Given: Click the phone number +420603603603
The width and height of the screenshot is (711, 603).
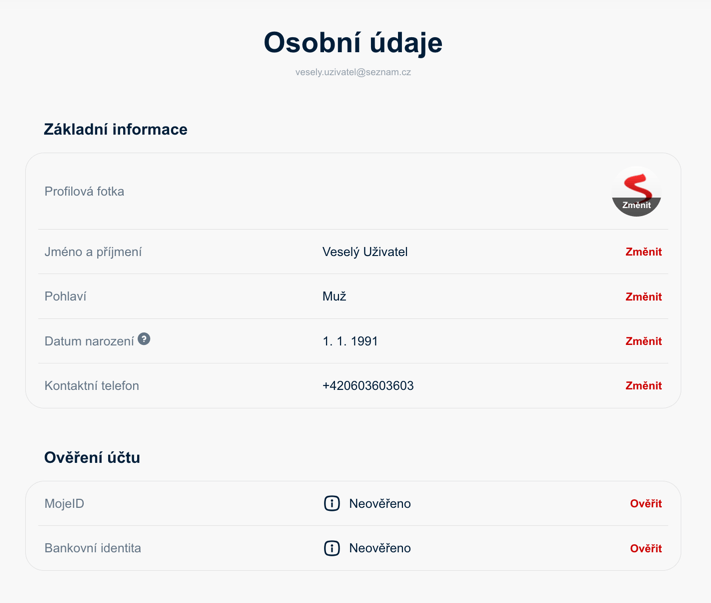Looking at the screenshot, I should pyautogui.click(x=368, y=386).
